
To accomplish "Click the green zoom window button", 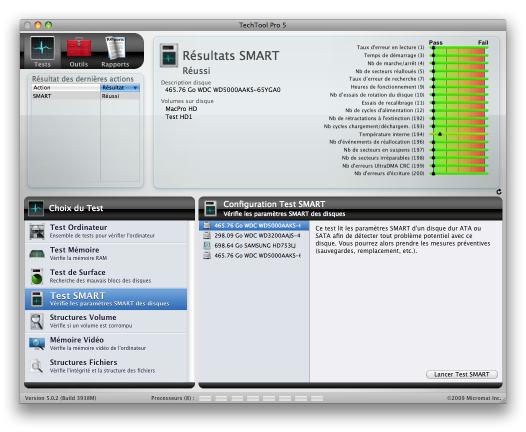I will [49, 25].
